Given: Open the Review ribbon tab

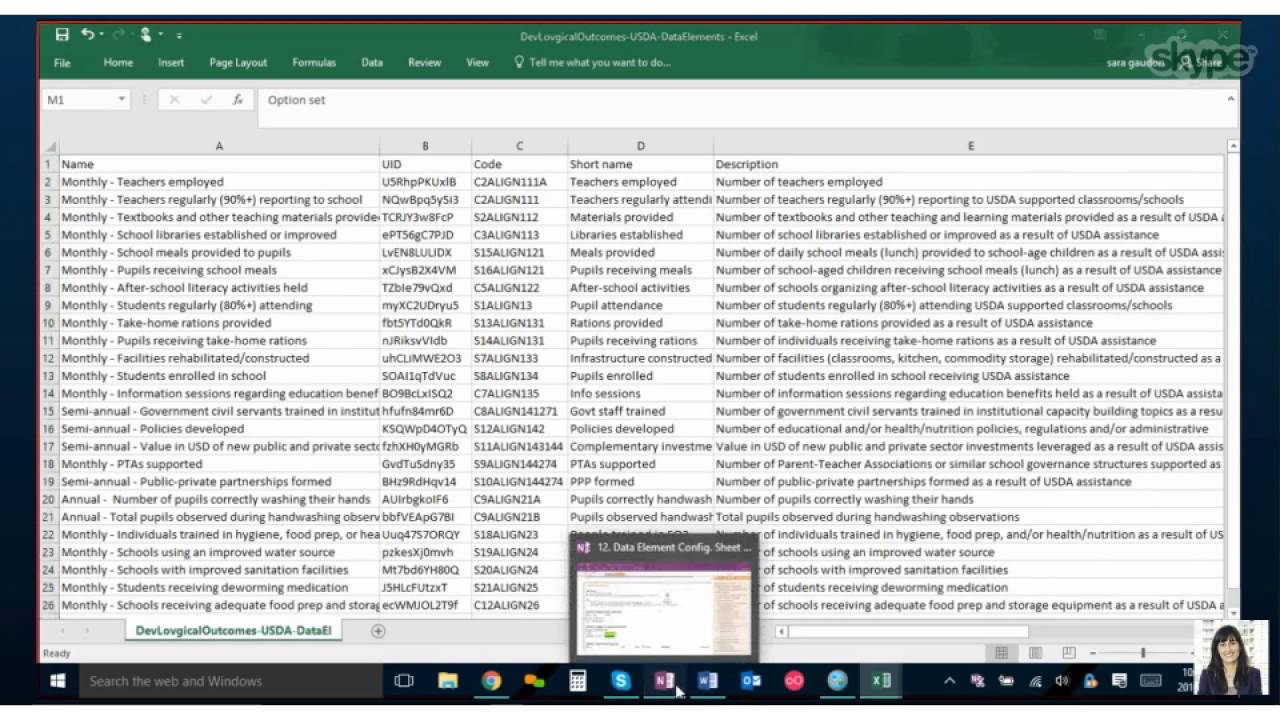Looking at the screenshot, I should (x=424, y=62).
